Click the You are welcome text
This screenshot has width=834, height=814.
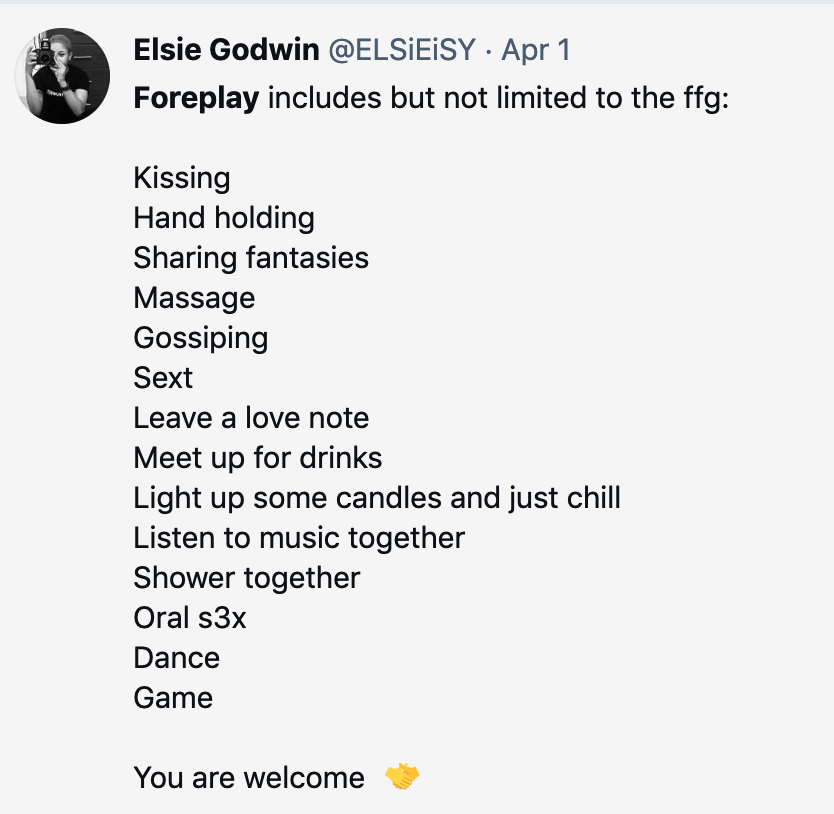pos(249,778)
